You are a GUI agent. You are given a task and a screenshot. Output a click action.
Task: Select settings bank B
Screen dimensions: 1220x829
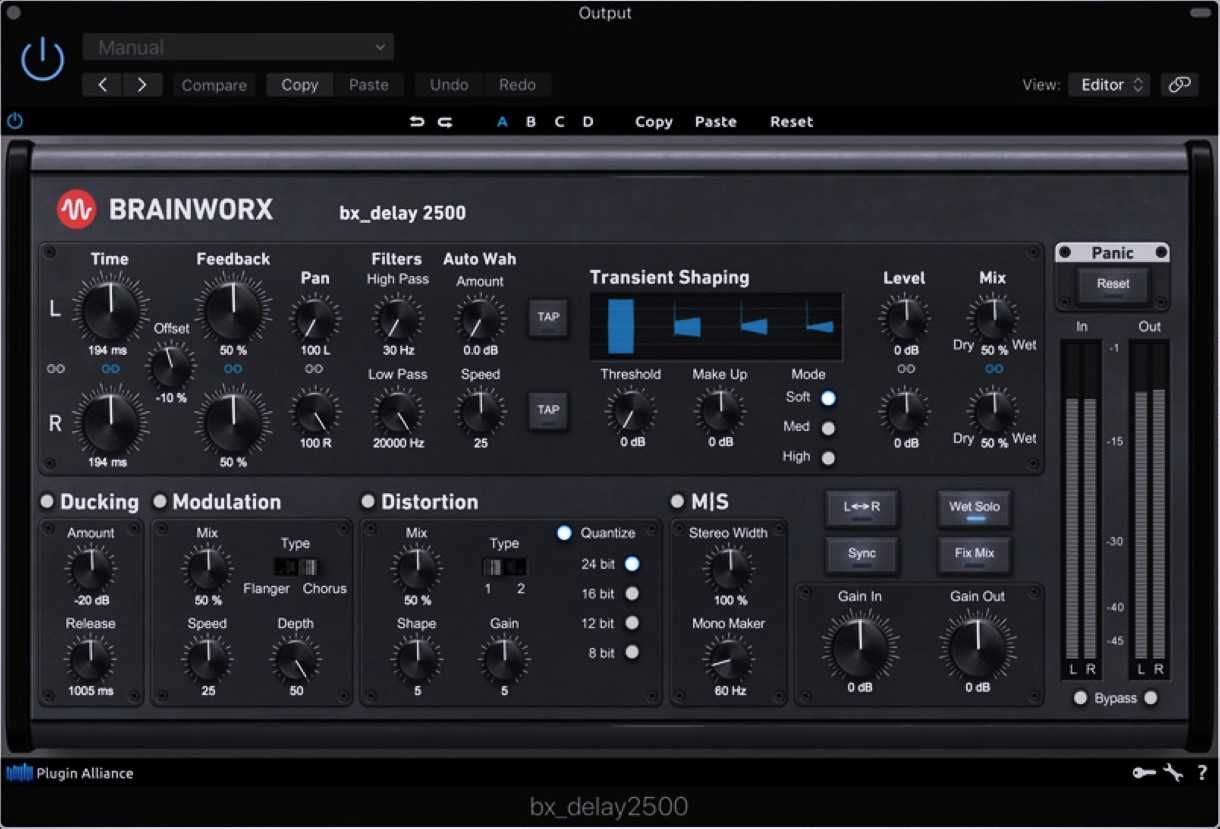point(531,122)
